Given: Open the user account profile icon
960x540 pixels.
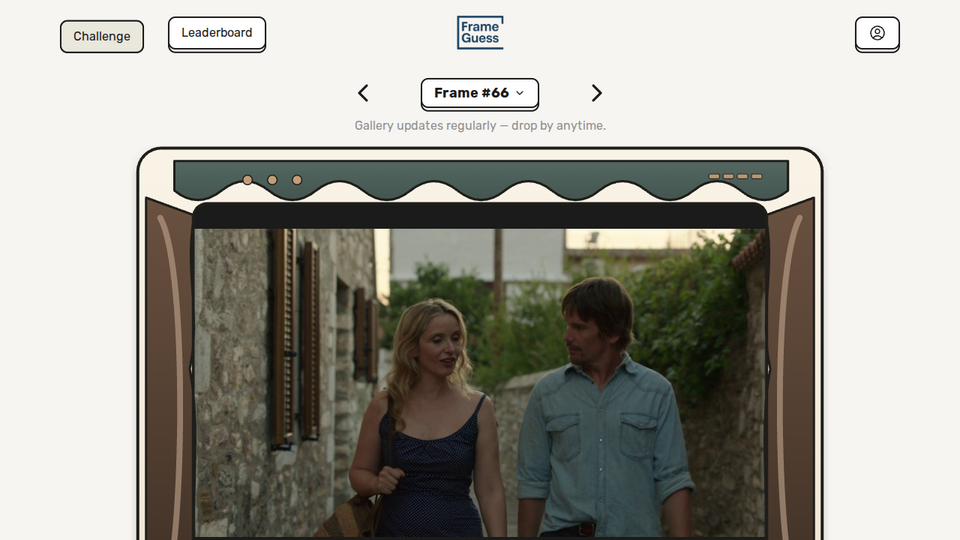Looking at the screenshot, I should coord(877,34).
